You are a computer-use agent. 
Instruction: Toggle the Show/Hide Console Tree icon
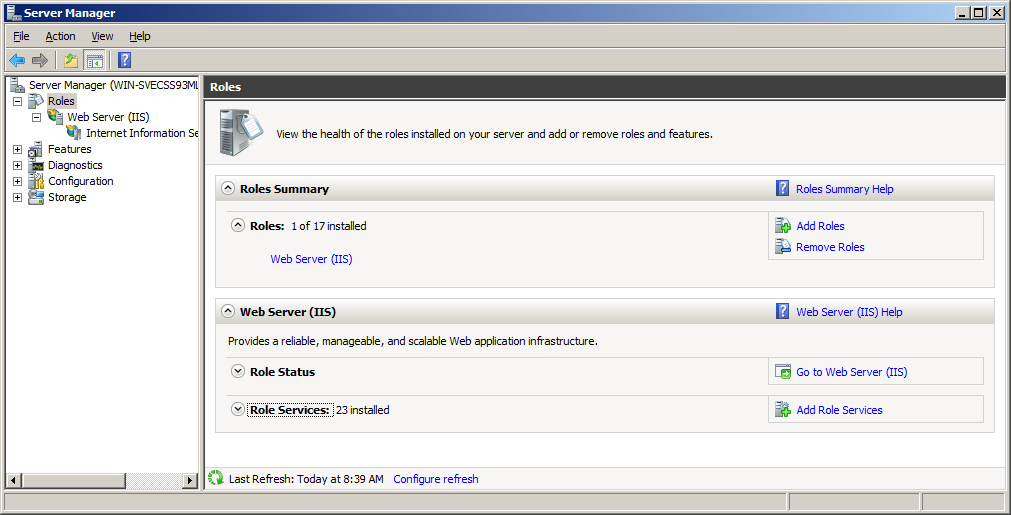pyautogui.click(x=95, y=61)
